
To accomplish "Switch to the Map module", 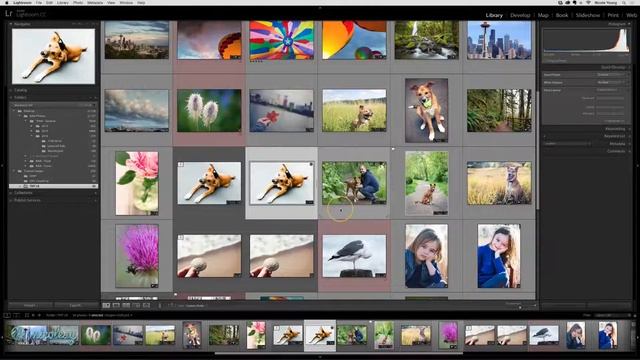I will click(x=543, y=15).
